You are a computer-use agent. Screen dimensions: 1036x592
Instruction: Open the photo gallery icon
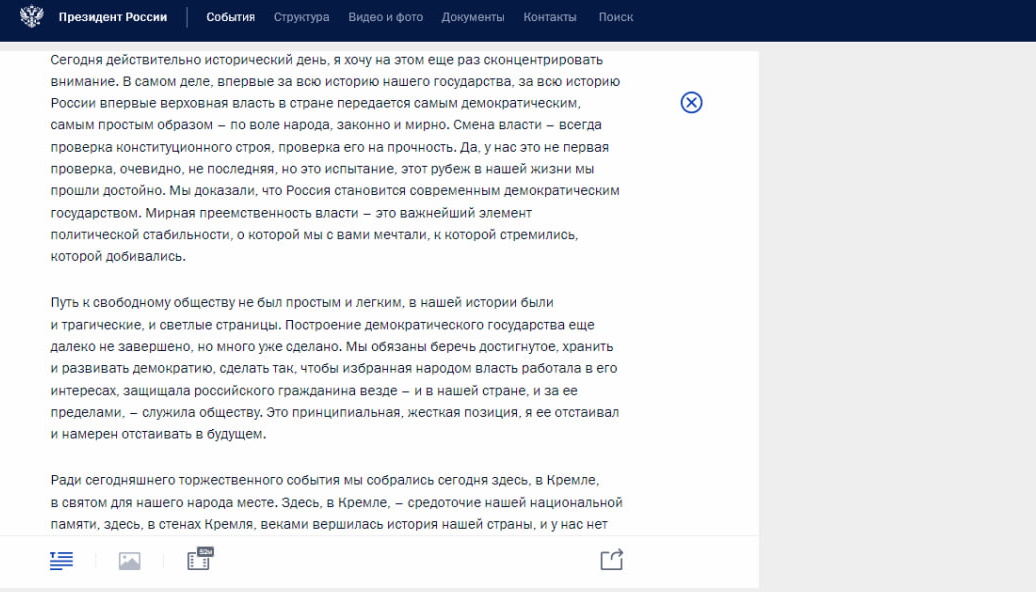pos(129,561)
